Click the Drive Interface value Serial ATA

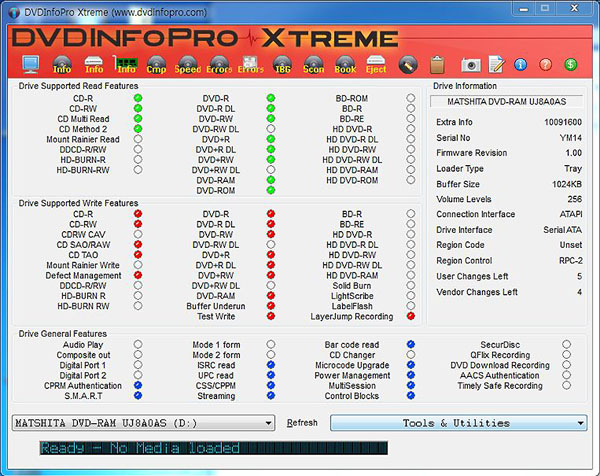pos(562,230)
